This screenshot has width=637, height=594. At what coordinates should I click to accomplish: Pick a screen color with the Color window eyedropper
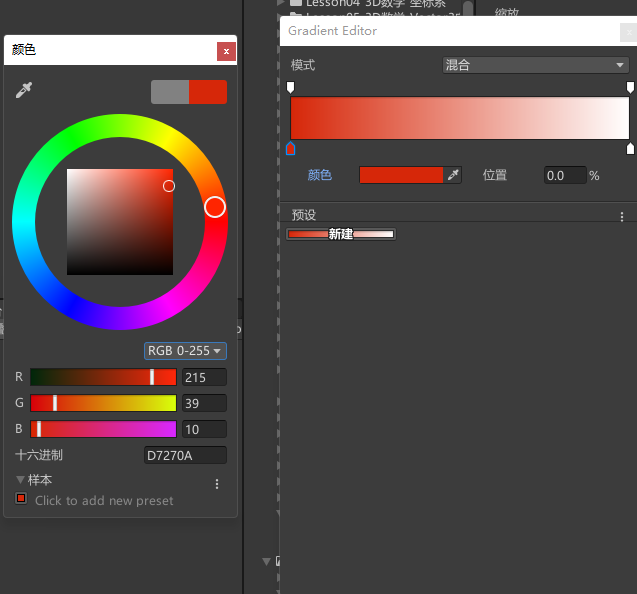tap(24, 91)
